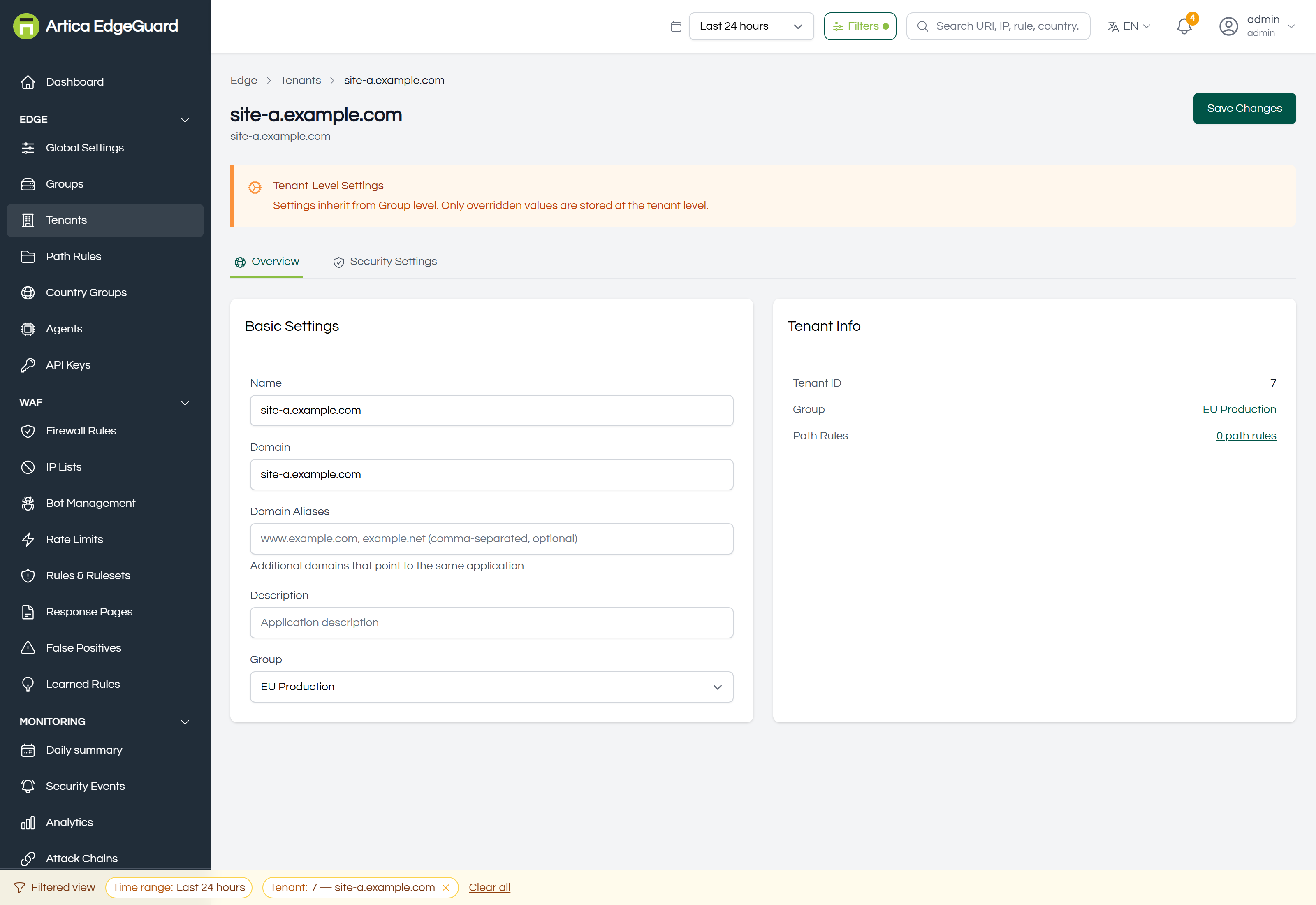Select the Overview tab
This screenshot has width=1316, height=905.
(x=266, y=262)
